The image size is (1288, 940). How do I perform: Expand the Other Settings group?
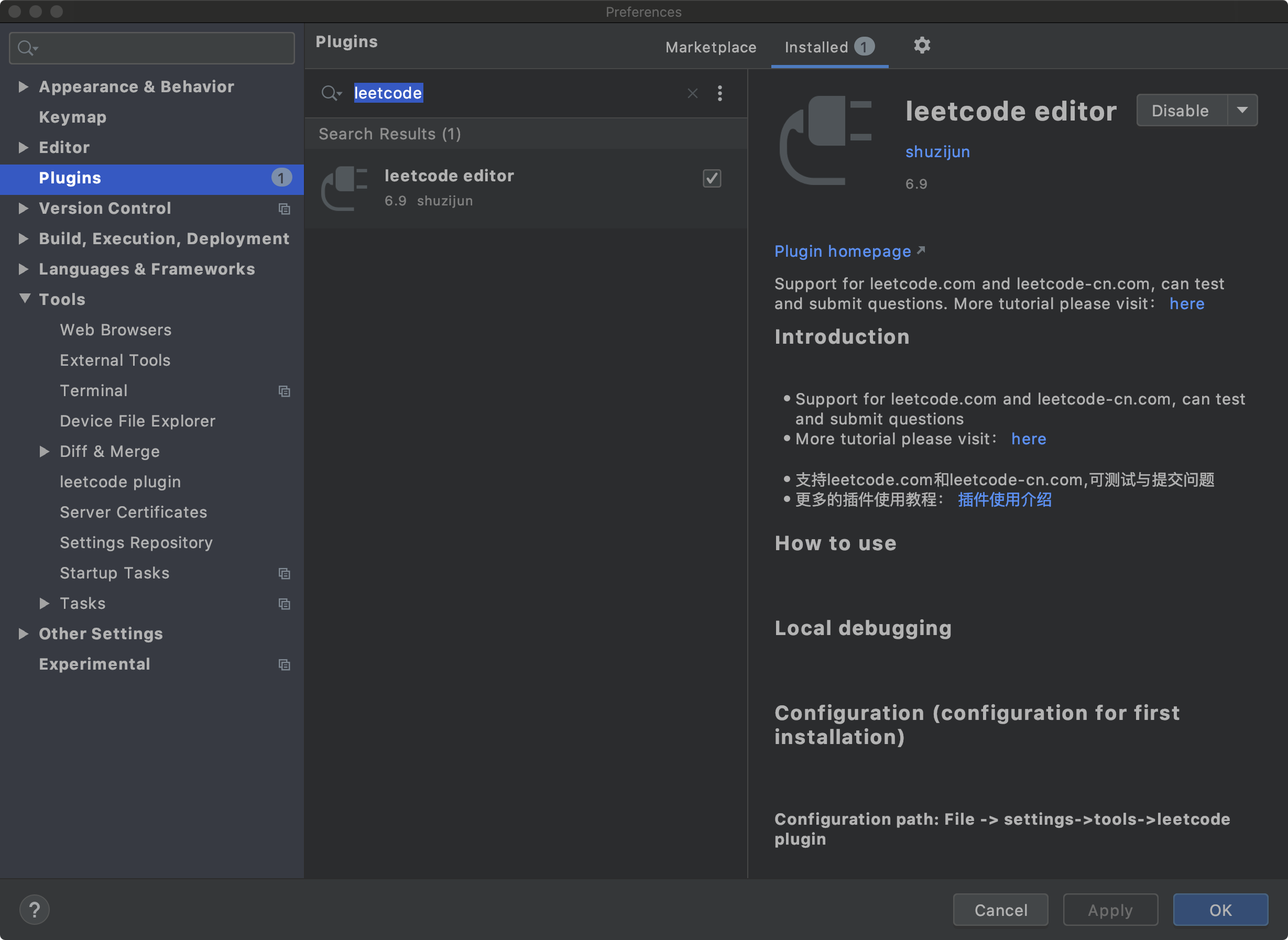point(24,633)
